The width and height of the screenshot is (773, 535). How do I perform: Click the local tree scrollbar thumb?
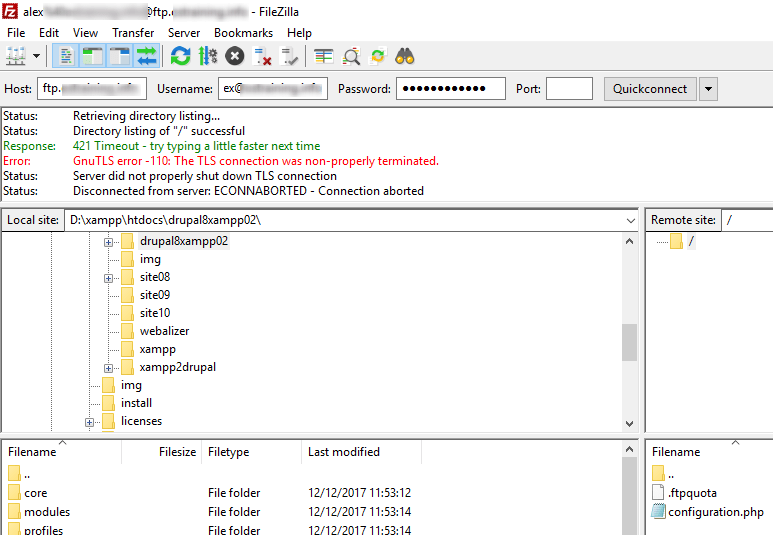pyautogui.click(x=630, y=342)
